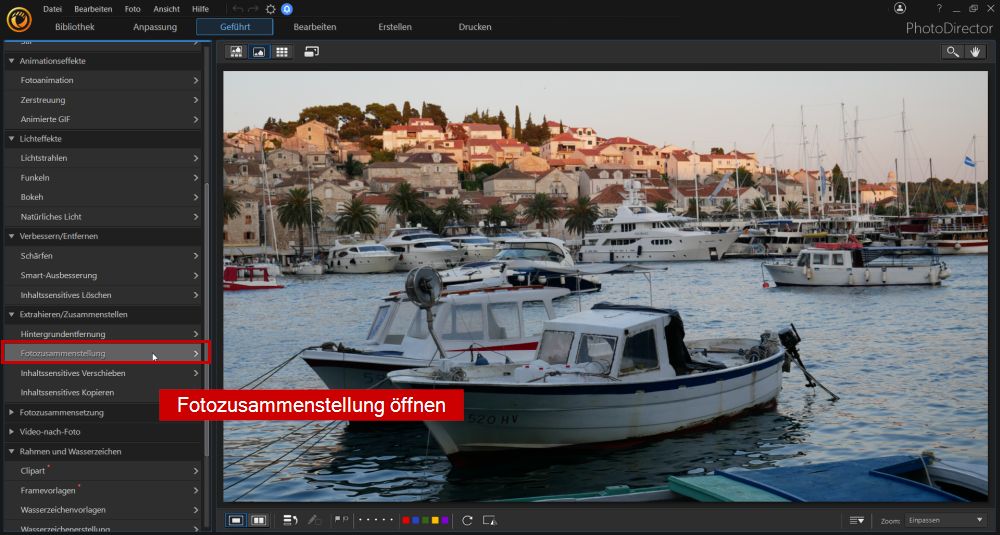Open the Zoom Einpassen dropdown
The image size is (1000, 535).
pos(945,520)
